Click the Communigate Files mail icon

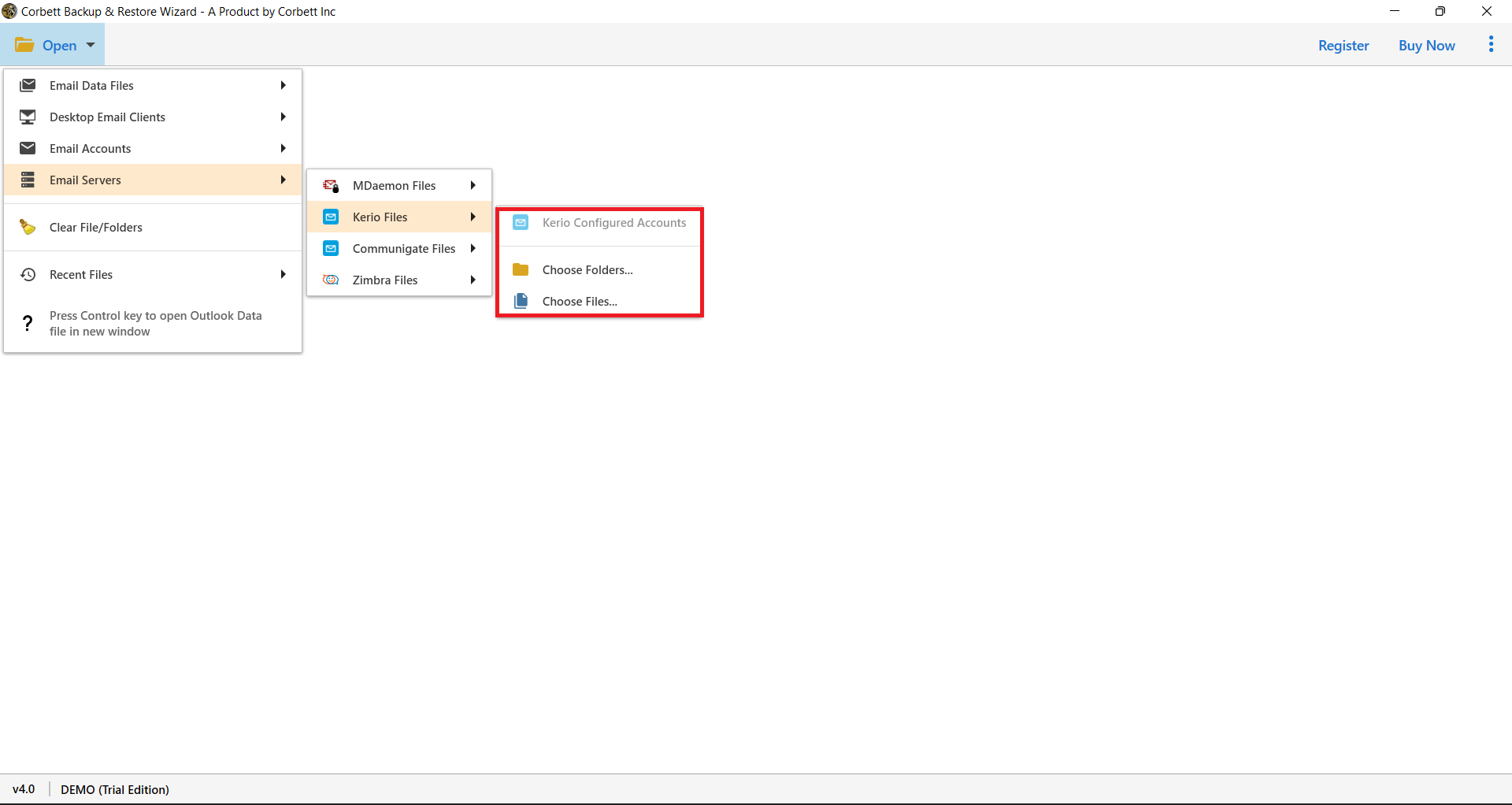(x=331, y=248)
